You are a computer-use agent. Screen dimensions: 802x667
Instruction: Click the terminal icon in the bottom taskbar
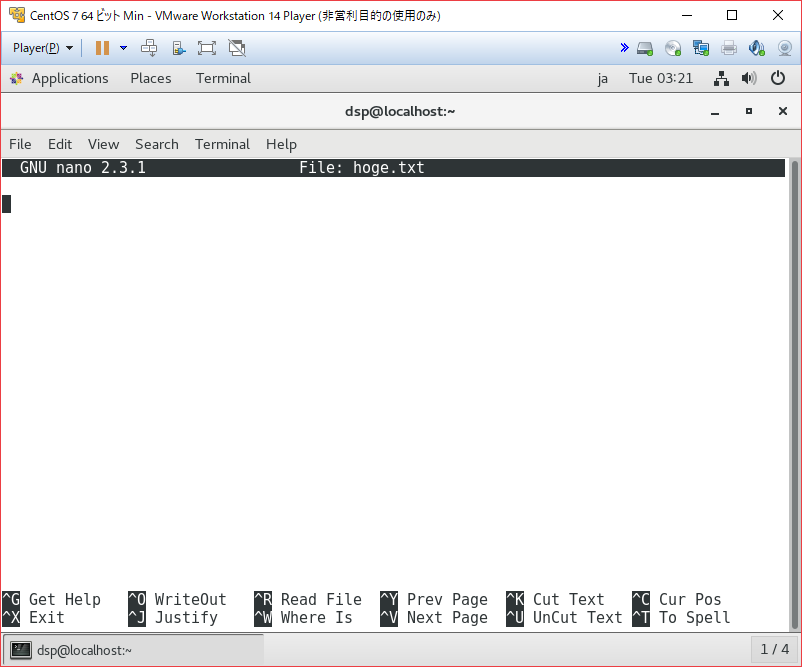pyautogui.click(x=21, y=650)
